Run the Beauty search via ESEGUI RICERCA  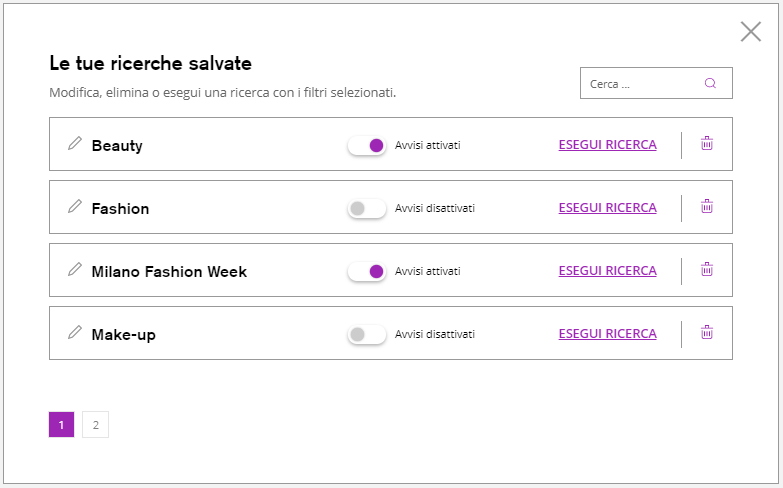pyautogui.click(x=607, y=145)
